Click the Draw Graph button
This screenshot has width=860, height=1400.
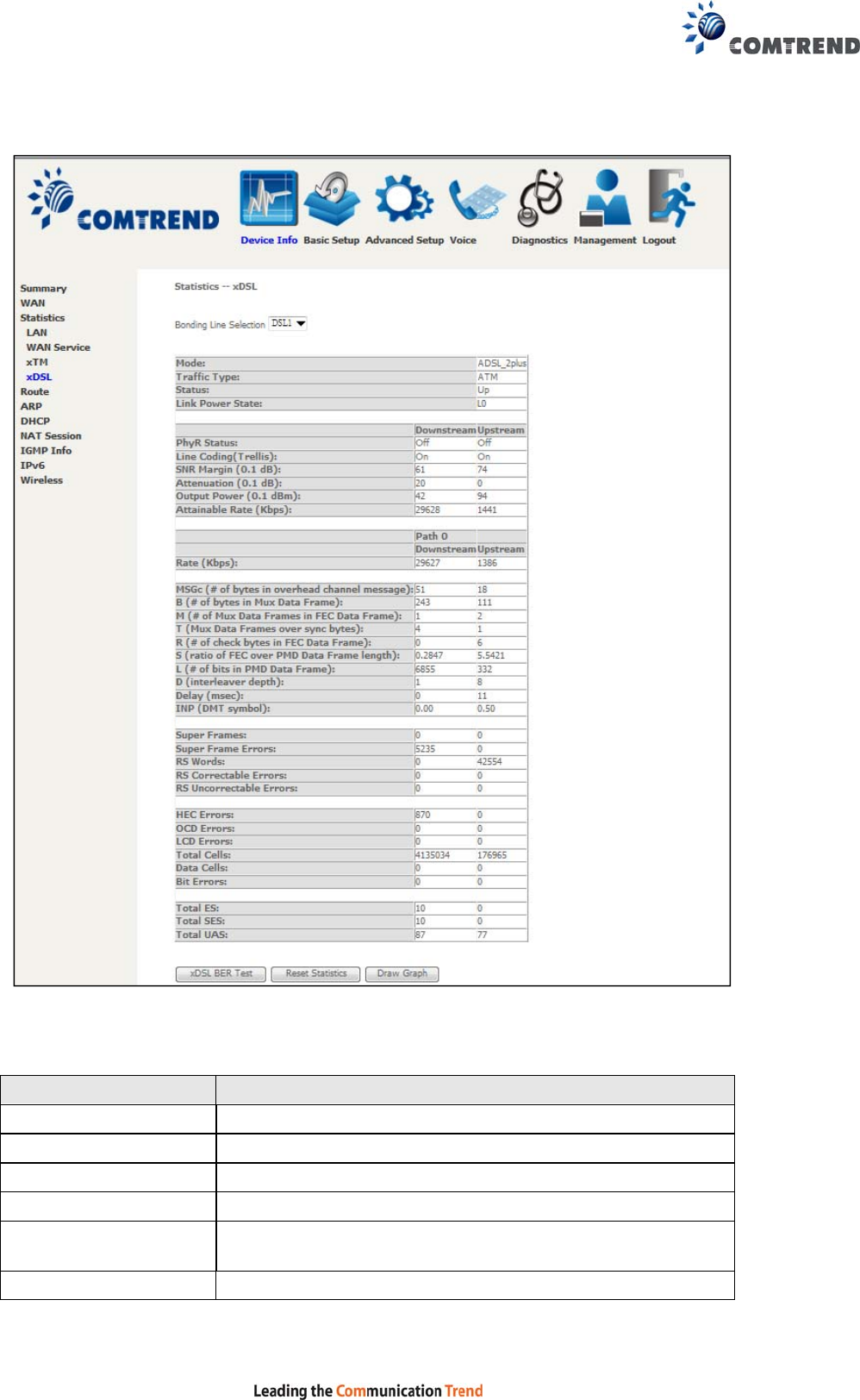coord(402,974)
